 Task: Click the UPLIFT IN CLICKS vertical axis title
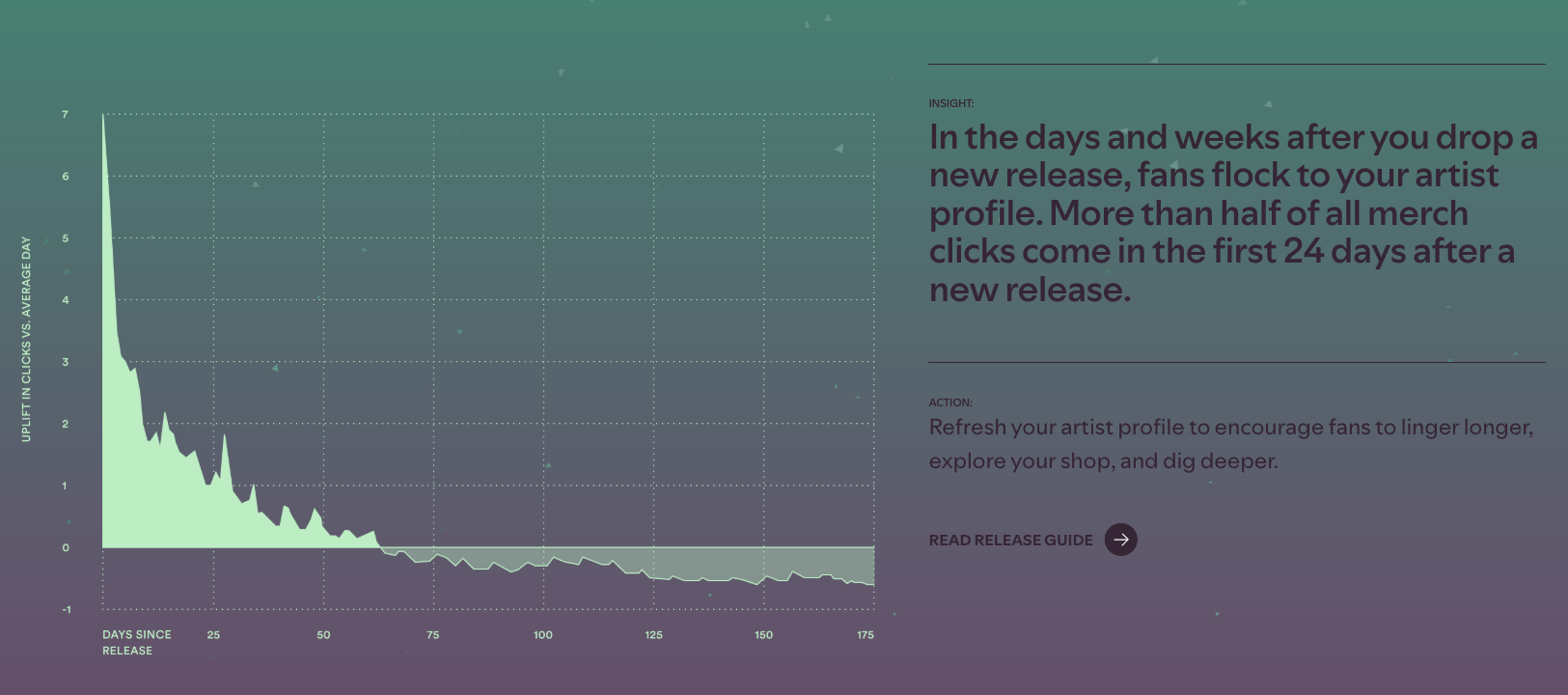(26, 339)
